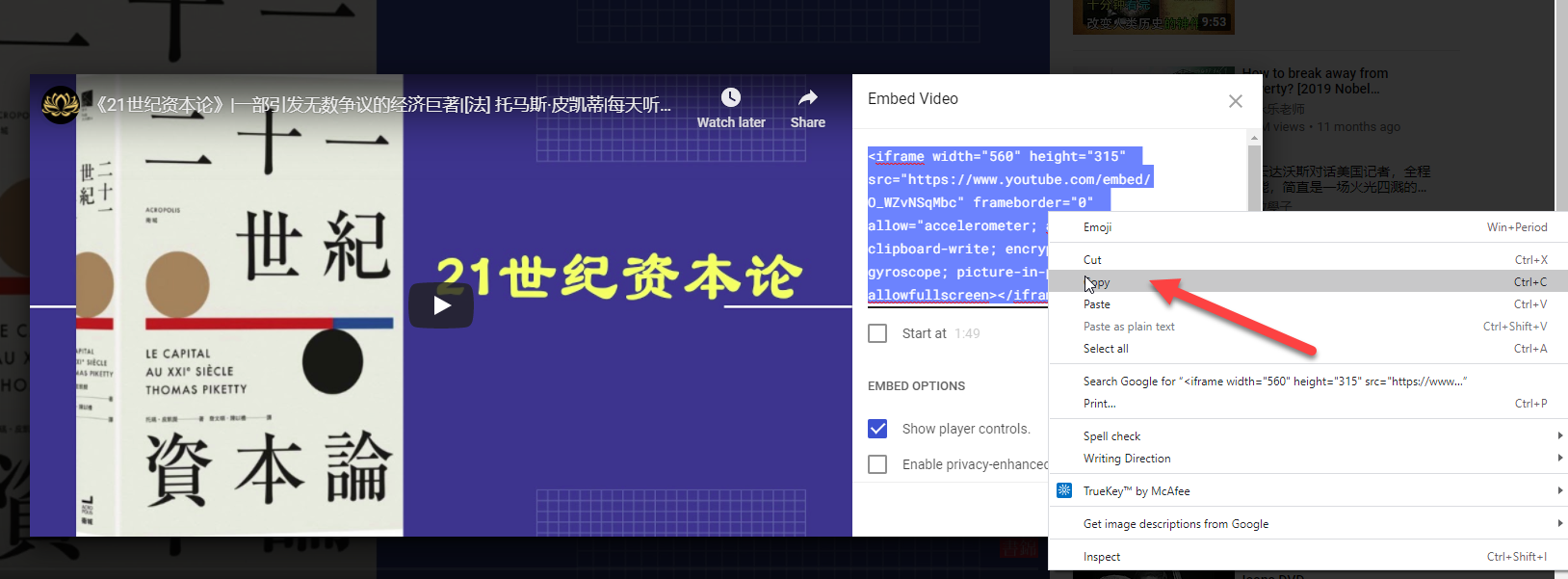Choose Inspect in the context menu

click(x=1308, y=557)
